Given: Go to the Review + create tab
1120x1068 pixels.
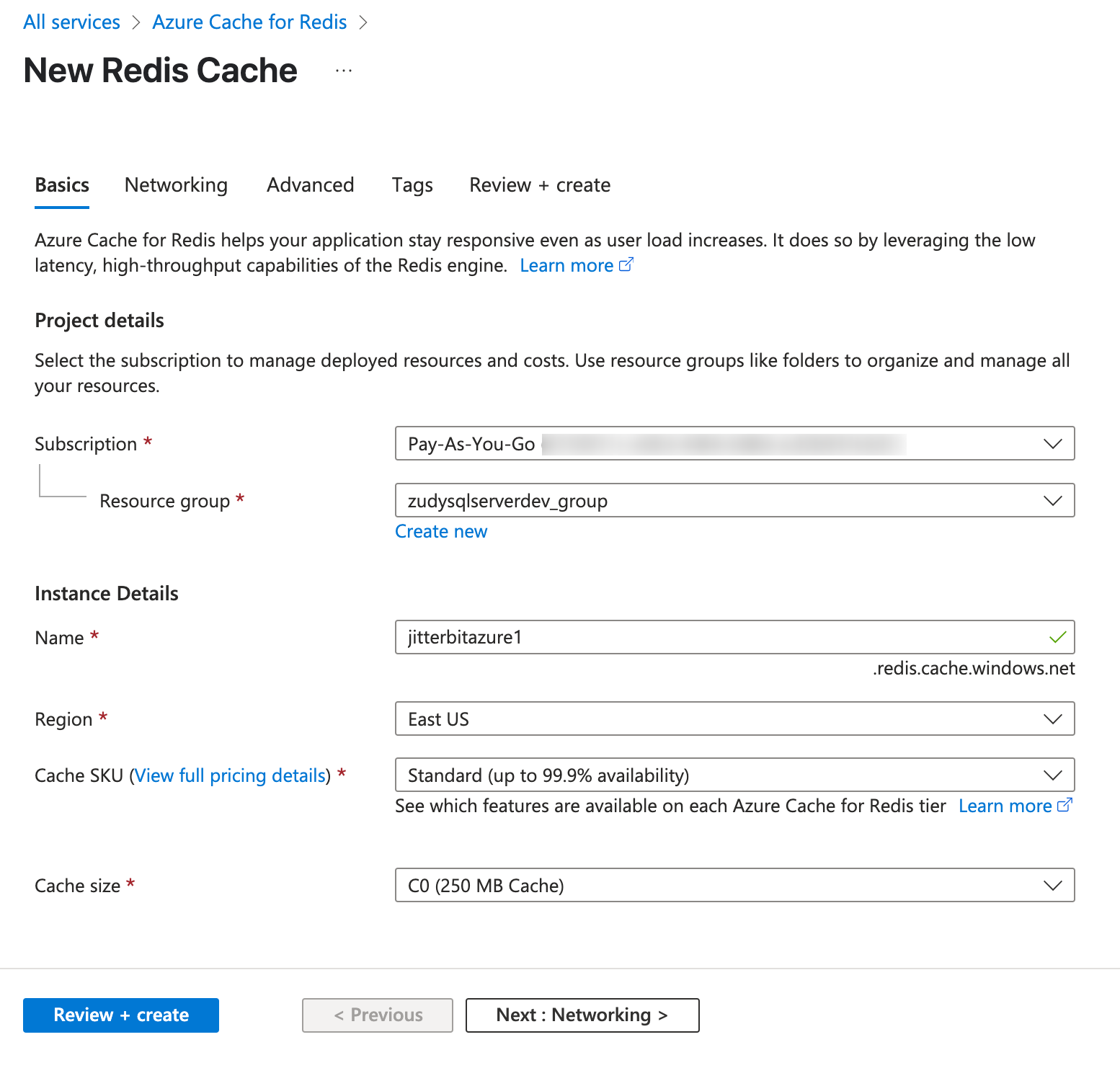Looking at the screenshot, I should [x=540, y=185].
